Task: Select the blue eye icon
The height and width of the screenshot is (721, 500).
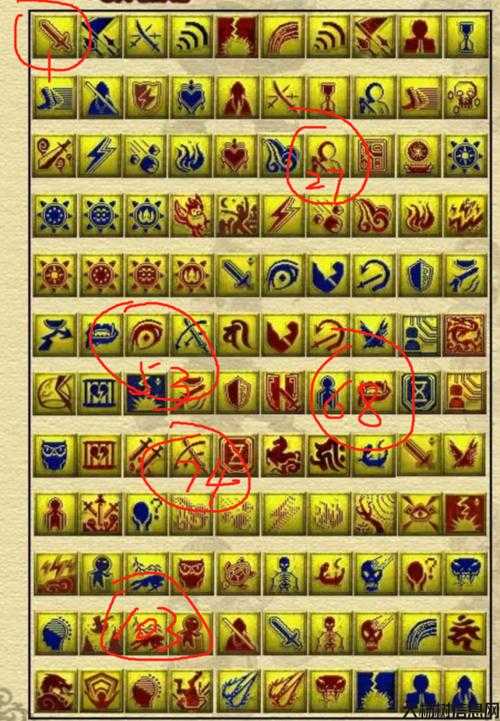Action: 283,275
